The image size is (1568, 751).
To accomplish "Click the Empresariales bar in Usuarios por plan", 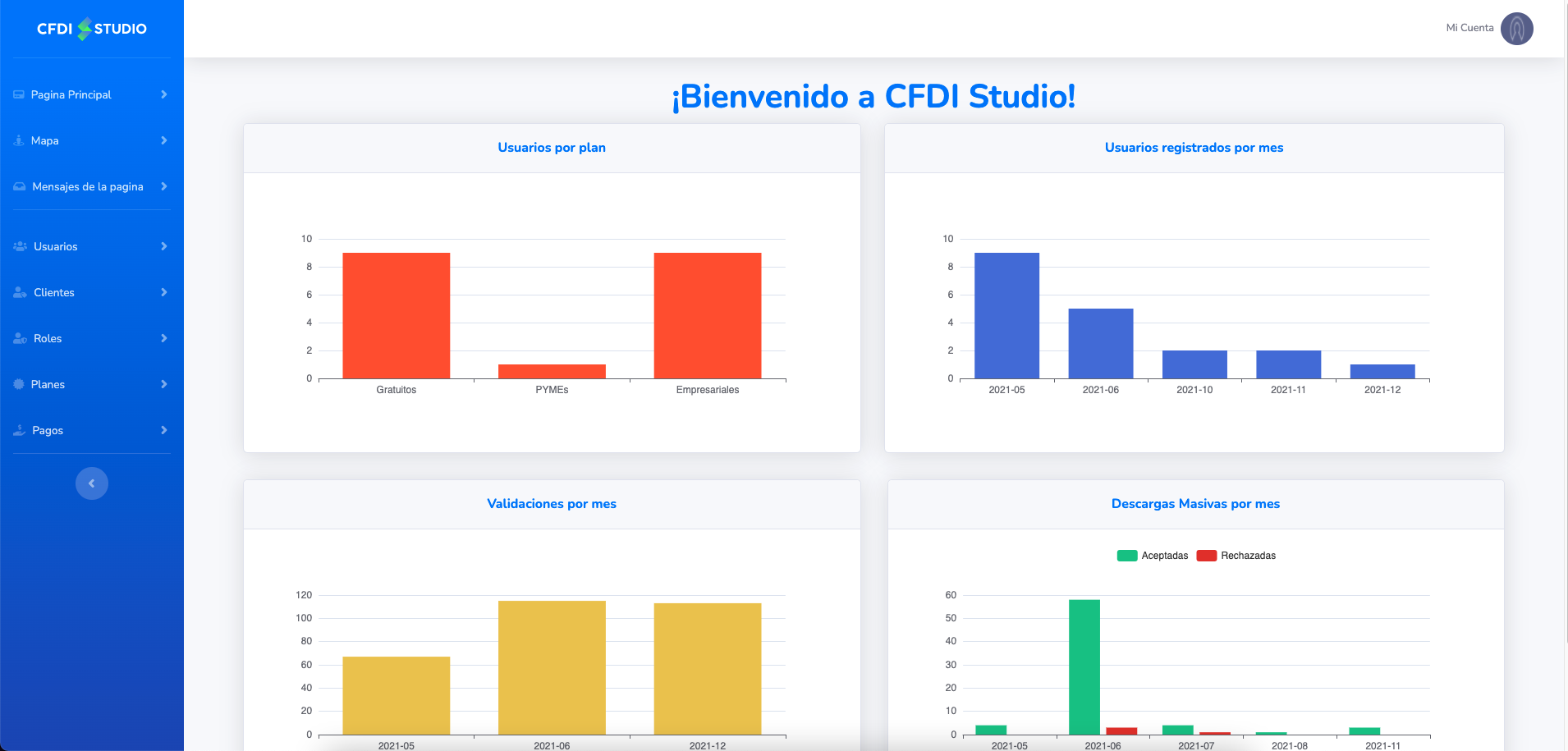I will tap(707, 316).
